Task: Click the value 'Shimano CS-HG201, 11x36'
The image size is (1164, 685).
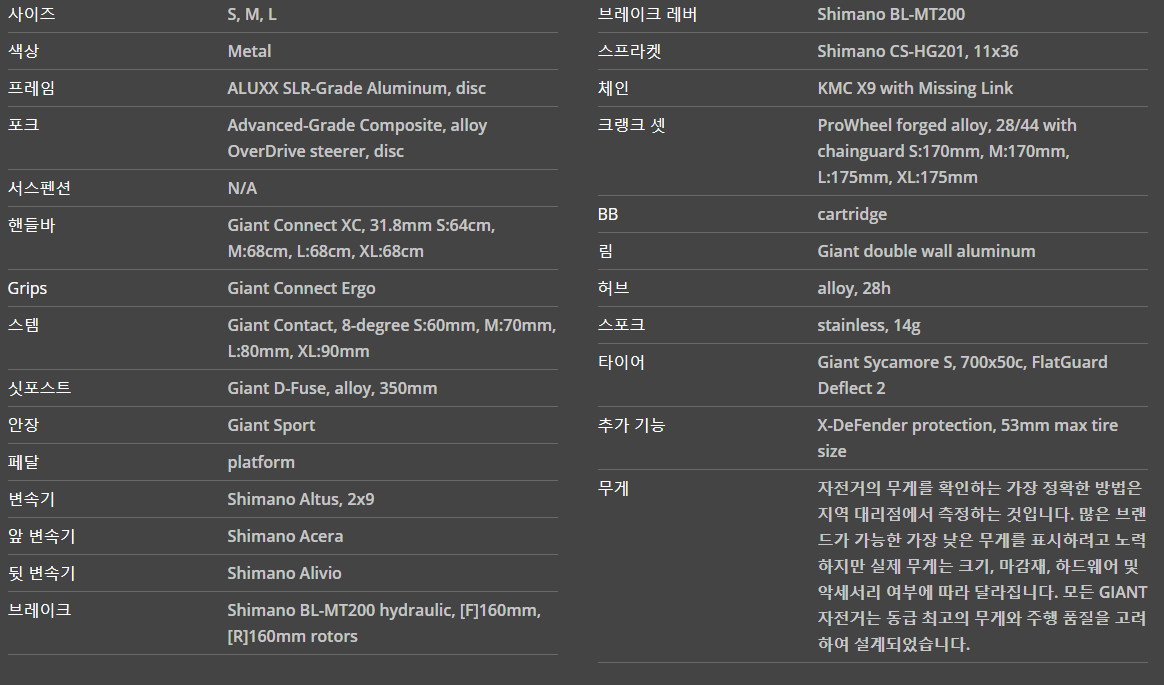Action: coord(918,51)
